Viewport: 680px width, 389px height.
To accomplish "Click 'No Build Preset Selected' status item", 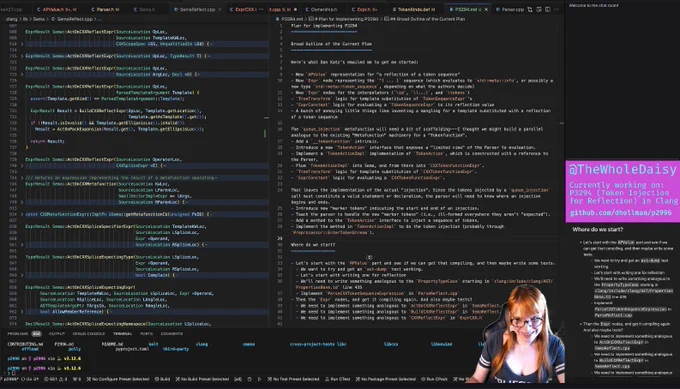I will [x=202, y=379].
